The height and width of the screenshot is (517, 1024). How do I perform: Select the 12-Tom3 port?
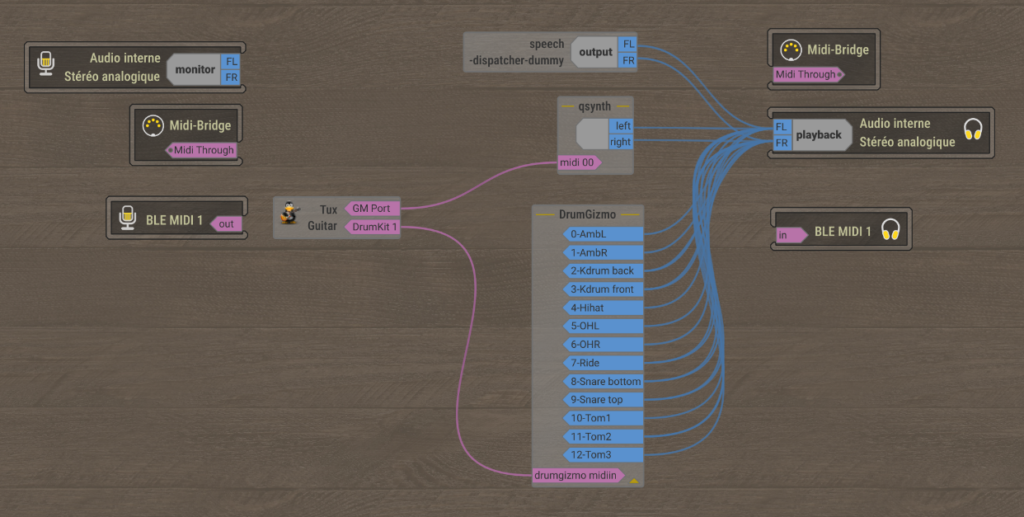(x=603, y=454)
